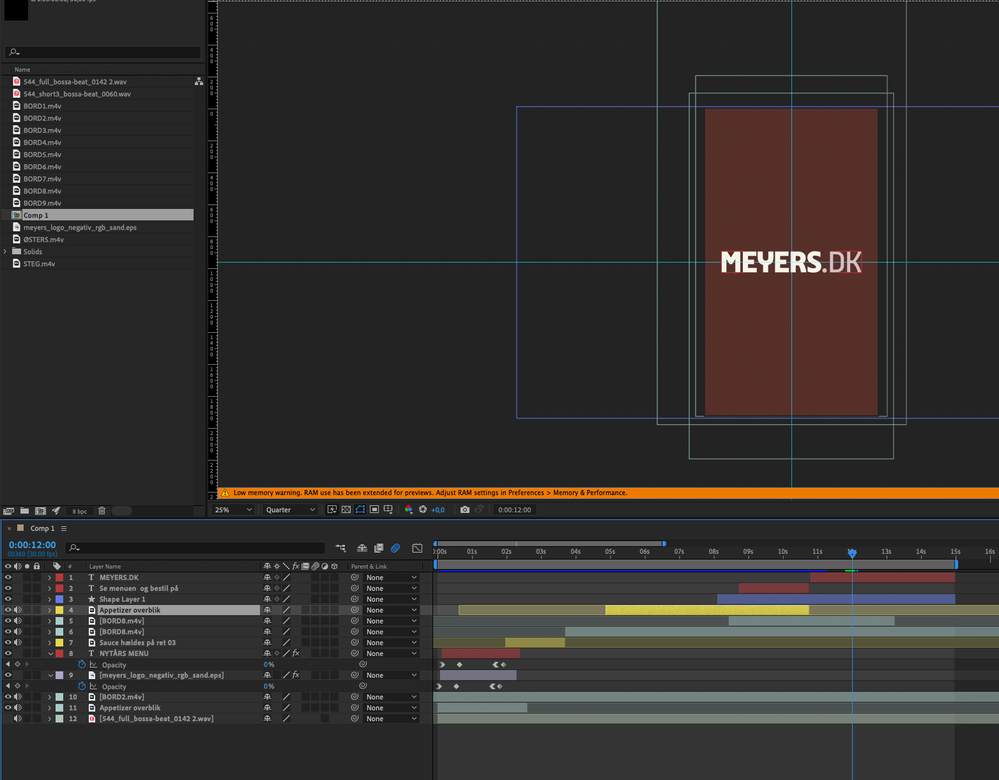The width and height of the screenshot is (999, 780).
Task: Expand the Solids folder in the Project panel
Action: tap(7, 251)
